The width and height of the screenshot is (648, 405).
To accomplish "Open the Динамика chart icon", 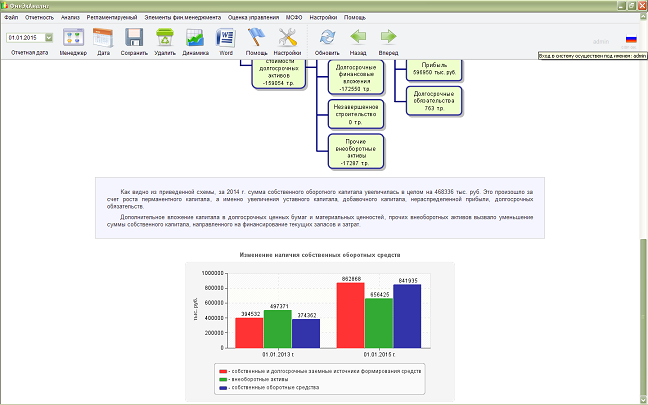I will click(195, 38).
